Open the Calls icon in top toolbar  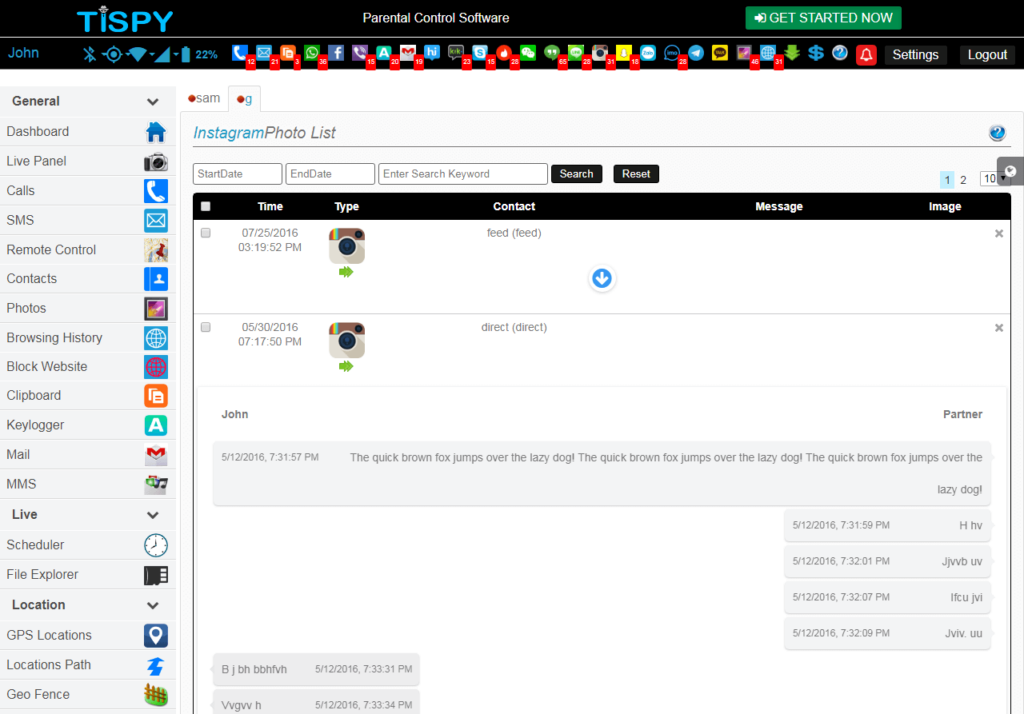[240, 53]
